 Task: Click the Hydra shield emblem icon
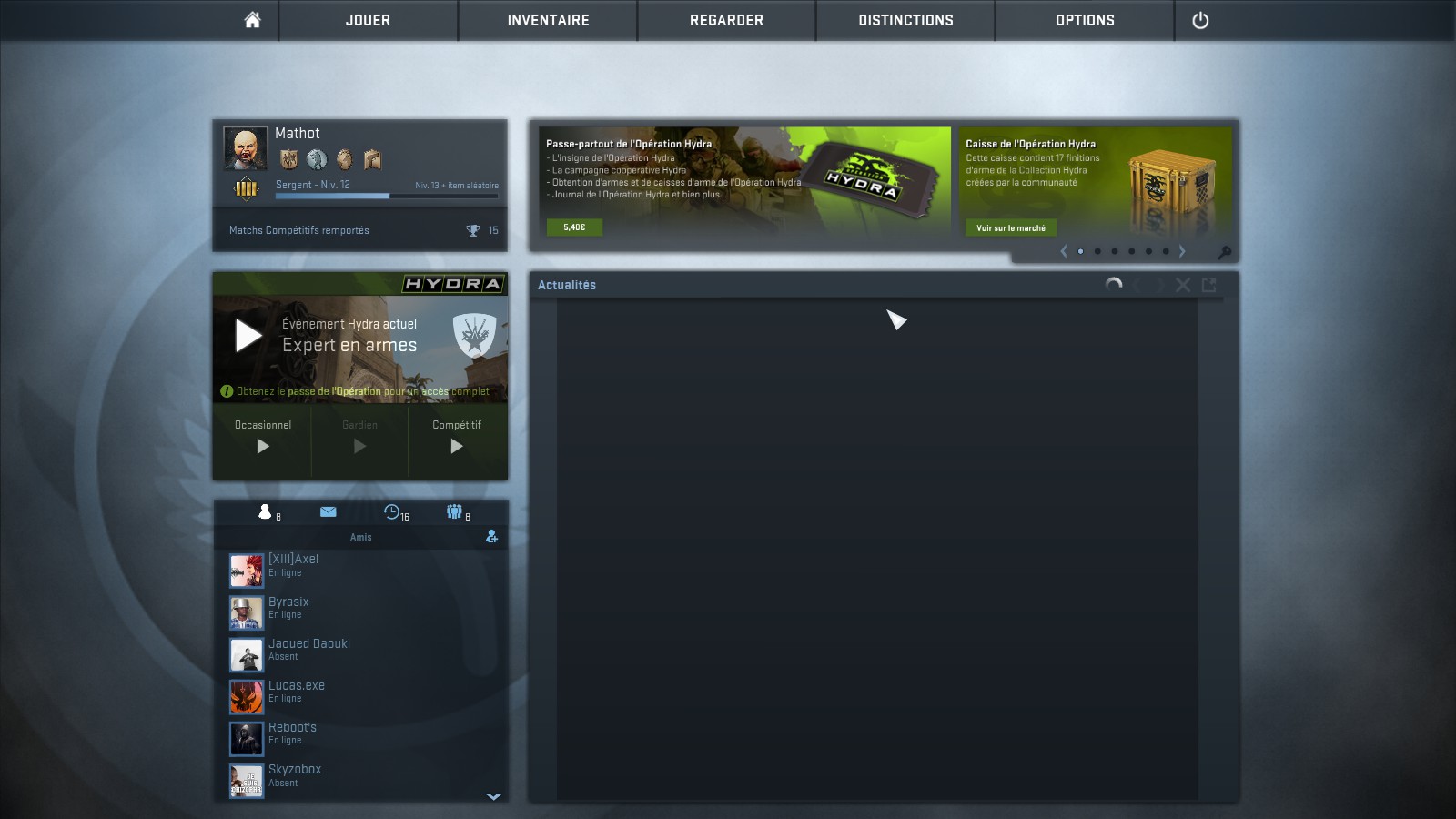coord(474,336)
